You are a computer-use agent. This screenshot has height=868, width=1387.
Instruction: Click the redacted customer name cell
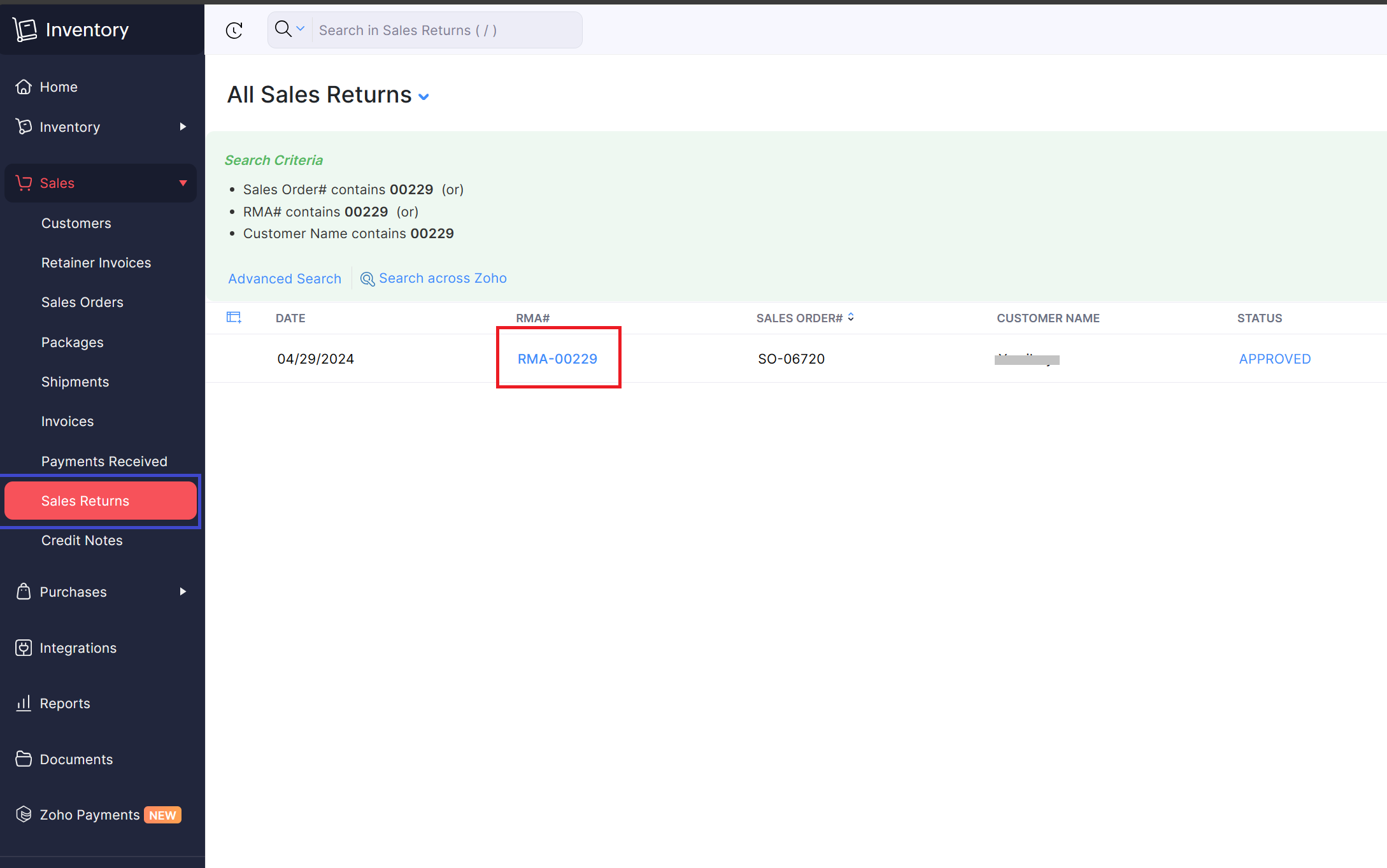click(1027, 360)
